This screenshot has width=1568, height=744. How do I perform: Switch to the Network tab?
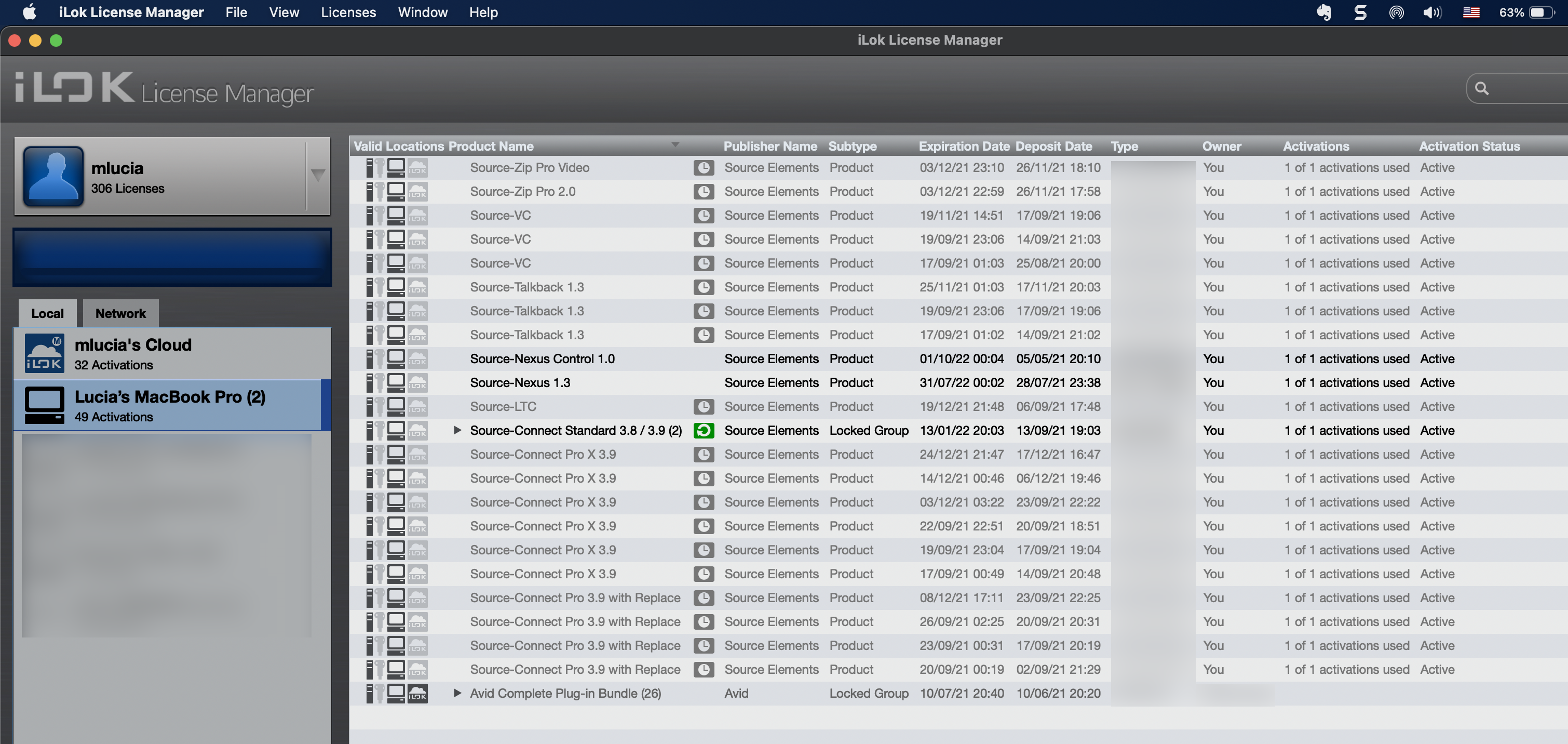pyautogui.click(x=120, y=314)
